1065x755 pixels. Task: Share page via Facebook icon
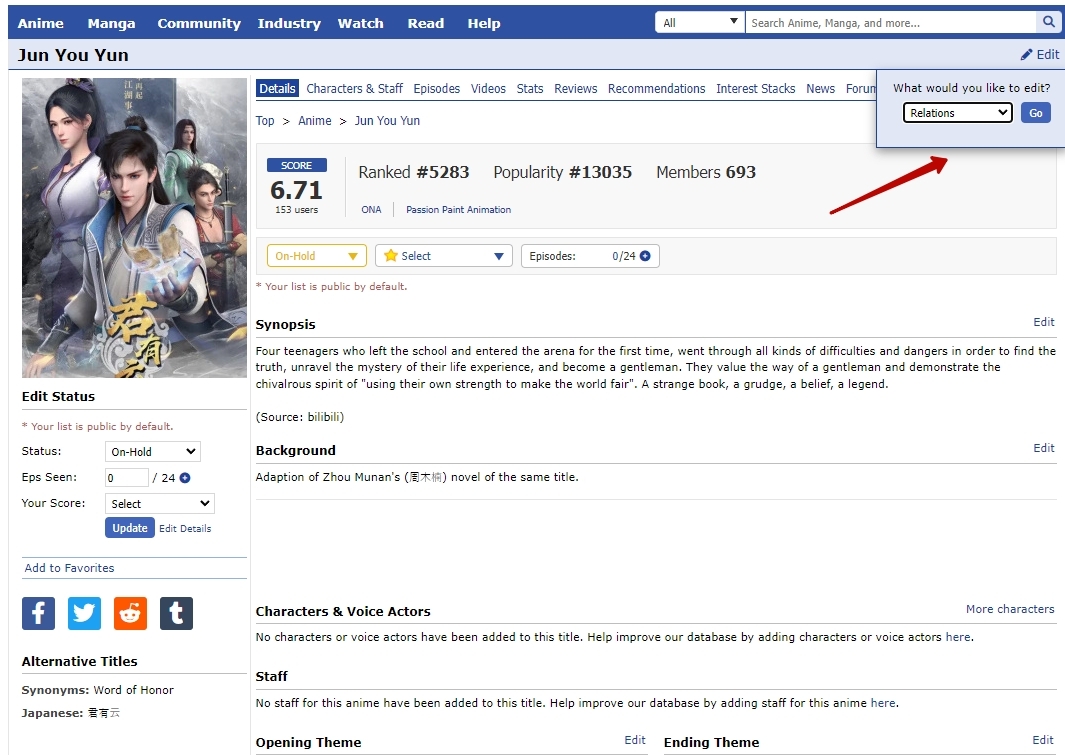[38, 613]
